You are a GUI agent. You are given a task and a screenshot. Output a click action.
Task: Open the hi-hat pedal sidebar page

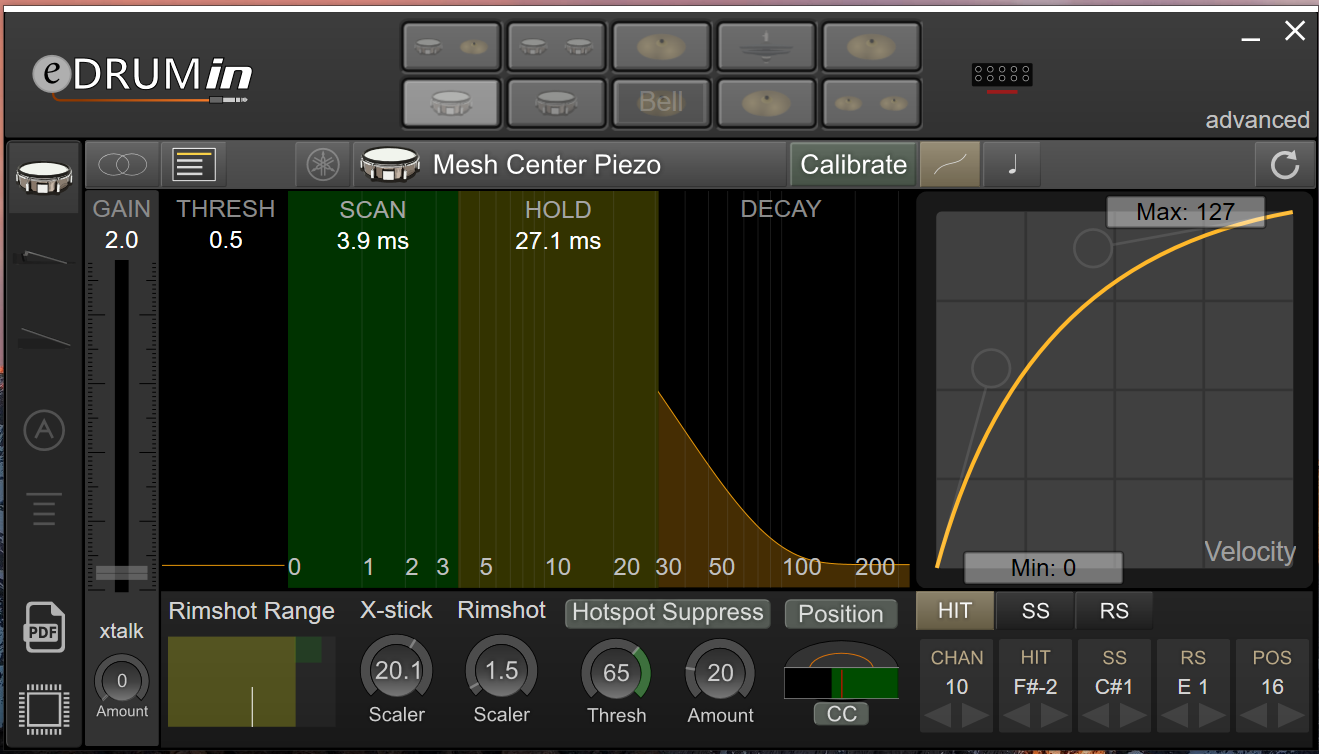point(44,257)
